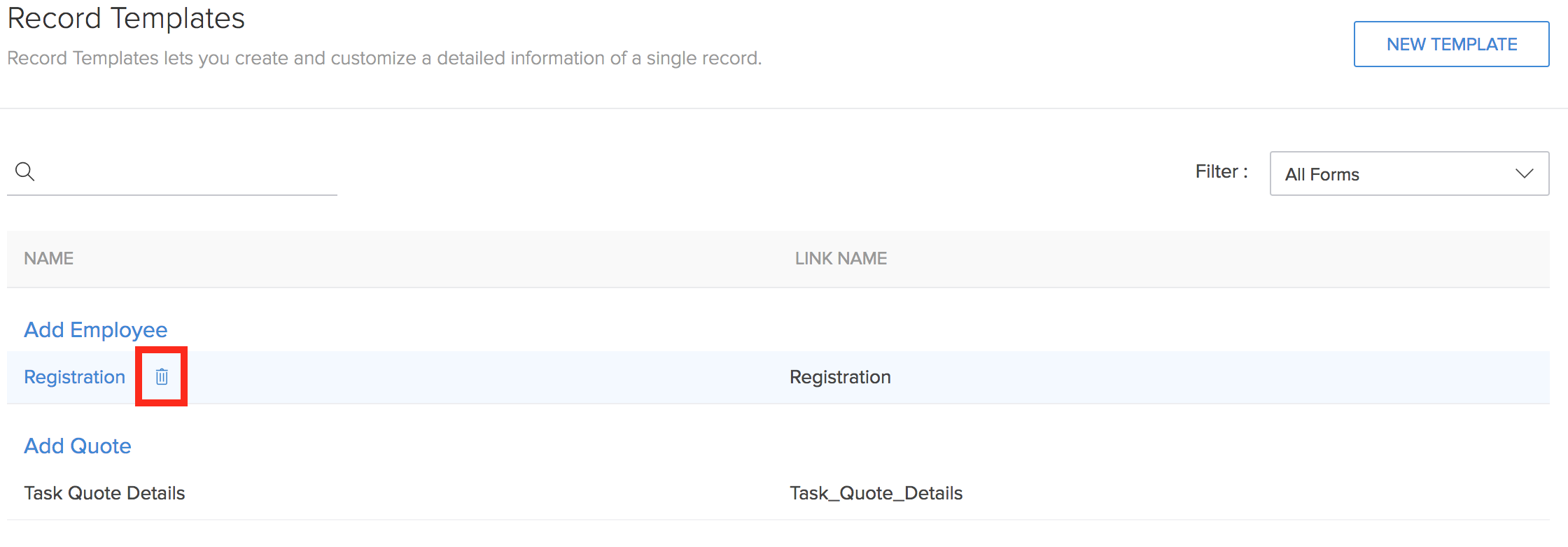This screenshot has height=547, width=1568.
Task: Click the NAME column header
Action: pyautogui.click(x=49, y=259)
